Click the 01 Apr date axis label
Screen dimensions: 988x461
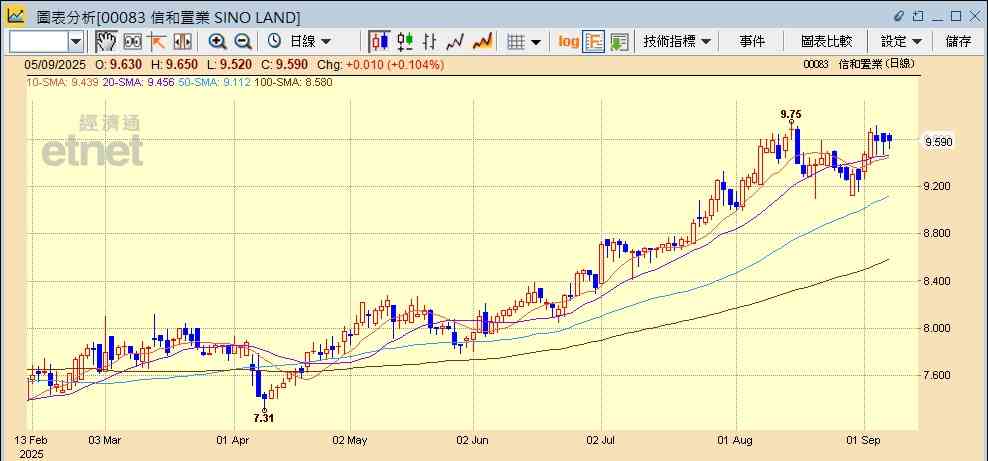234,440
